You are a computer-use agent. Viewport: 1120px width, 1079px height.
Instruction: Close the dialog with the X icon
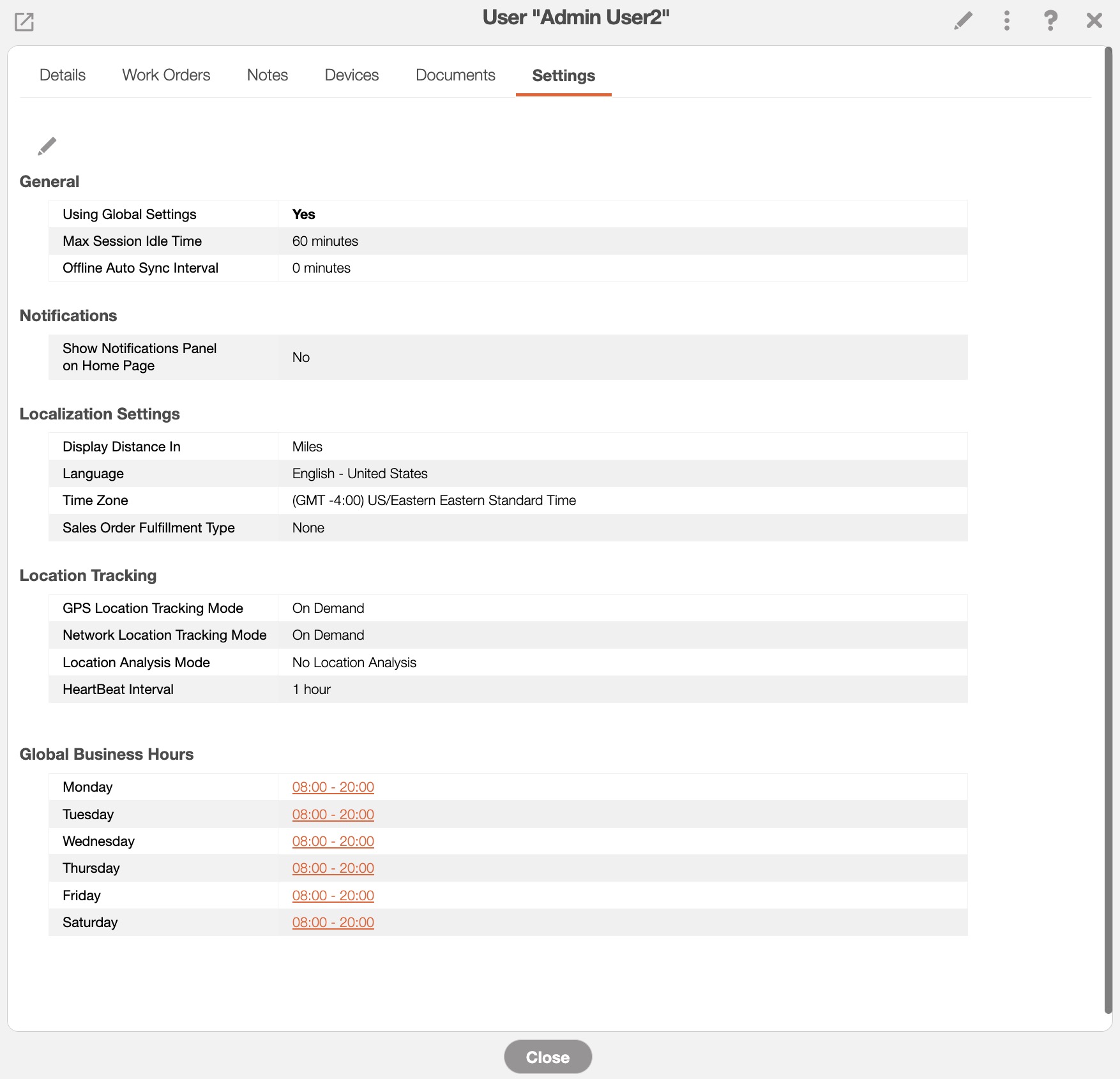click(1094, 21)
